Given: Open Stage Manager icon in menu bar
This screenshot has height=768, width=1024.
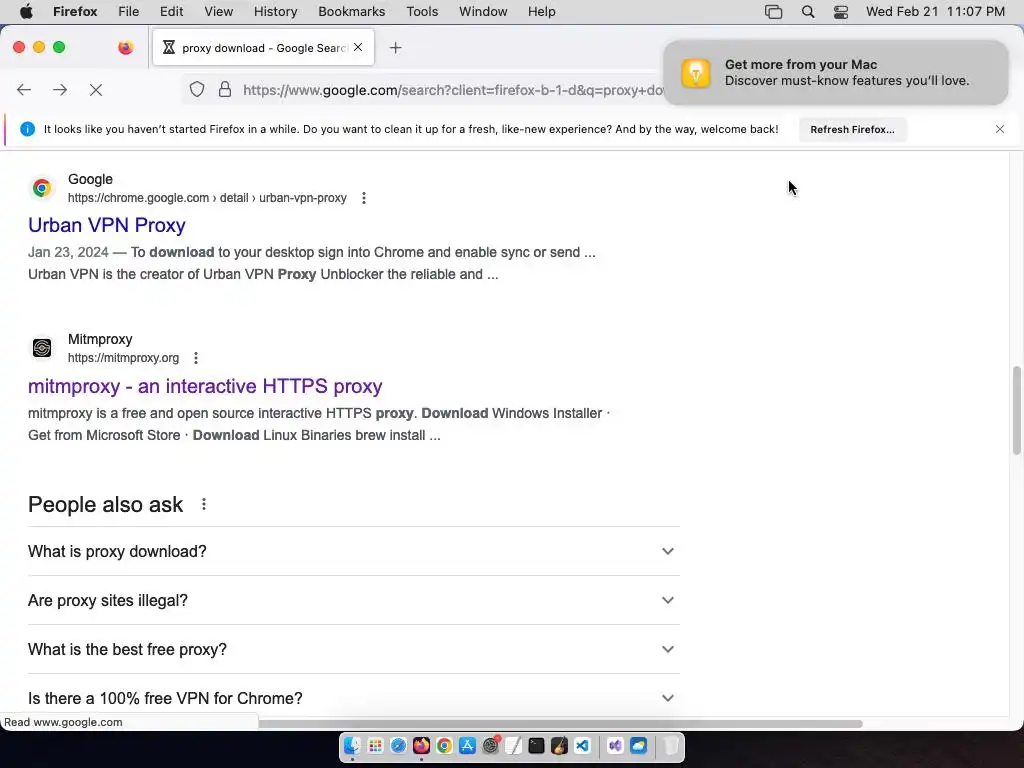Looking at the screenshot, I should 773,11.
